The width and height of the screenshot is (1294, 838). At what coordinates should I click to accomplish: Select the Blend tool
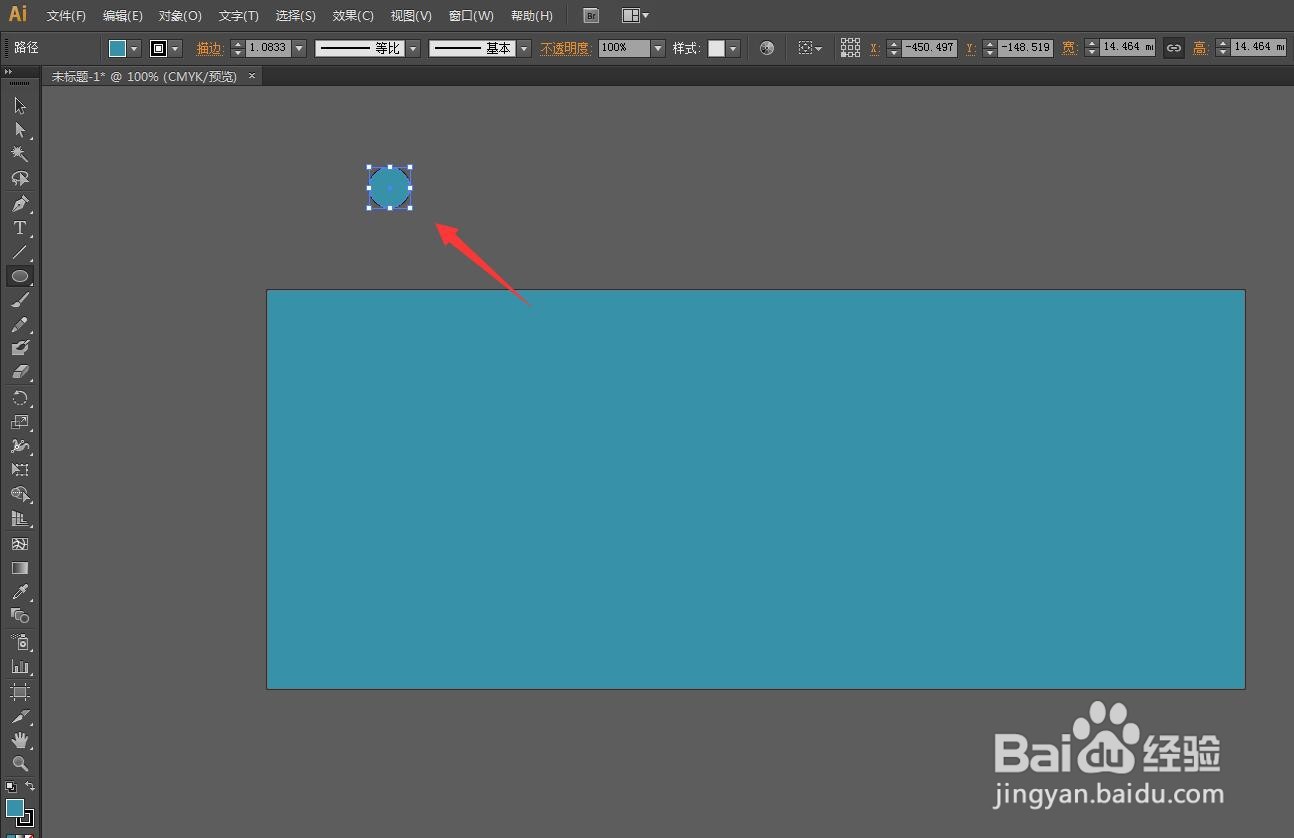(20, 616)
